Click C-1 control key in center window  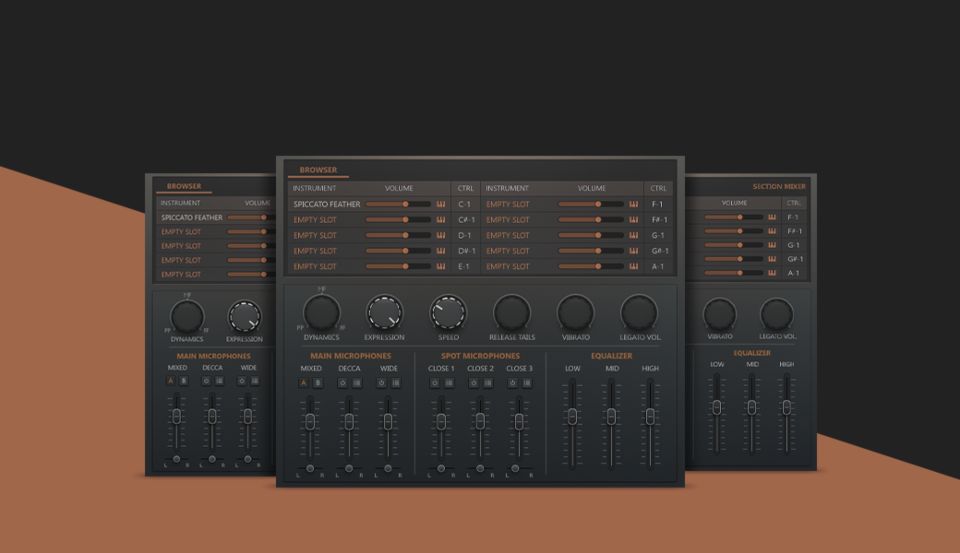465,204
